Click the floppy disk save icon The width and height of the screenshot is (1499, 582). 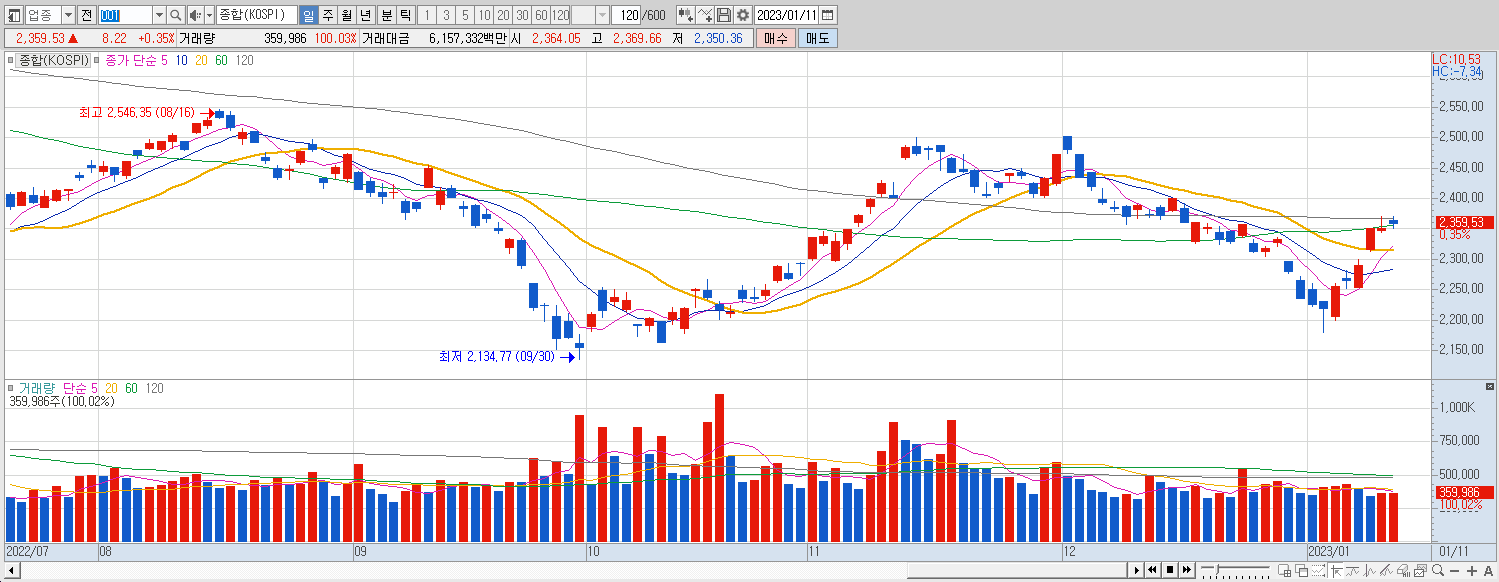tap(724, 15)
